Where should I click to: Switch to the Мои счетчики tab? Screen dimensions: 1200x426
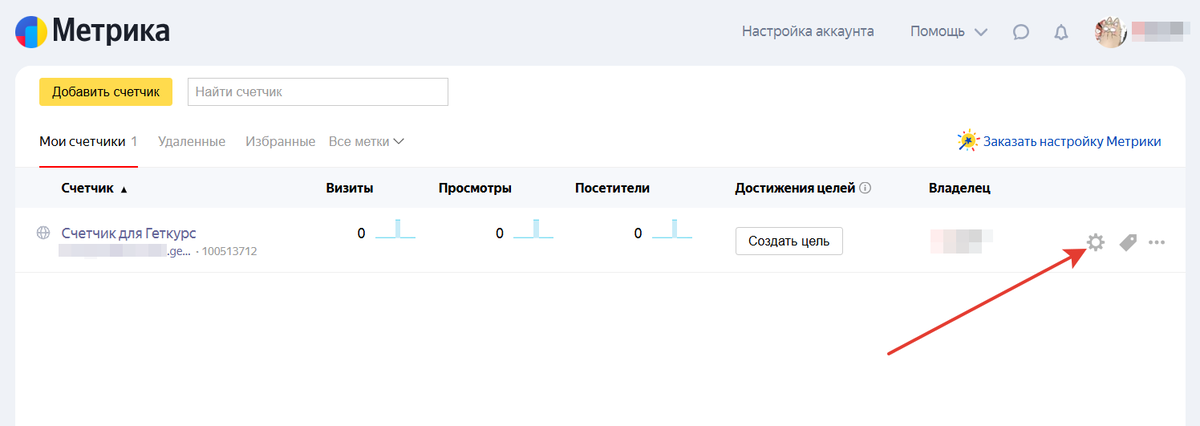88,141
